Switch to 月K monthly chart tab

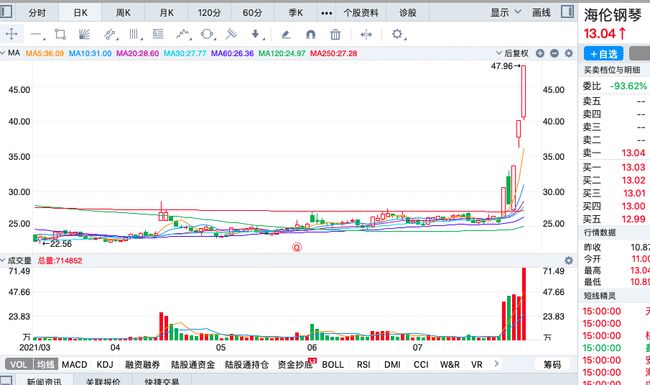coord(166,13)
